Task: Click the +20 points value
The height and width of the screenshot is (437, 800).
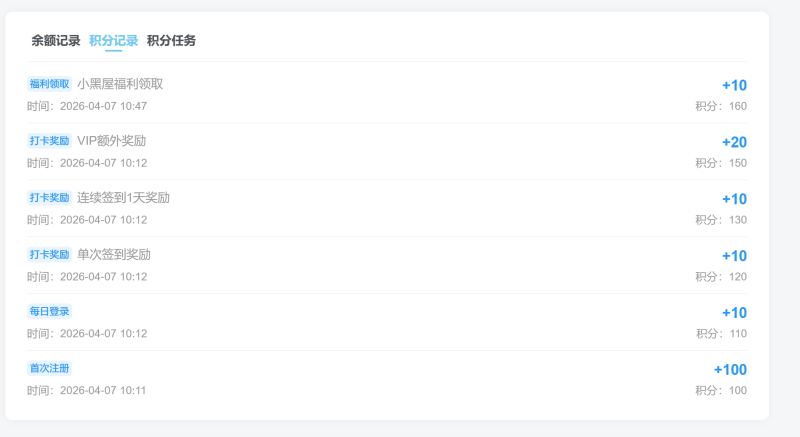Action: [734, 142]
